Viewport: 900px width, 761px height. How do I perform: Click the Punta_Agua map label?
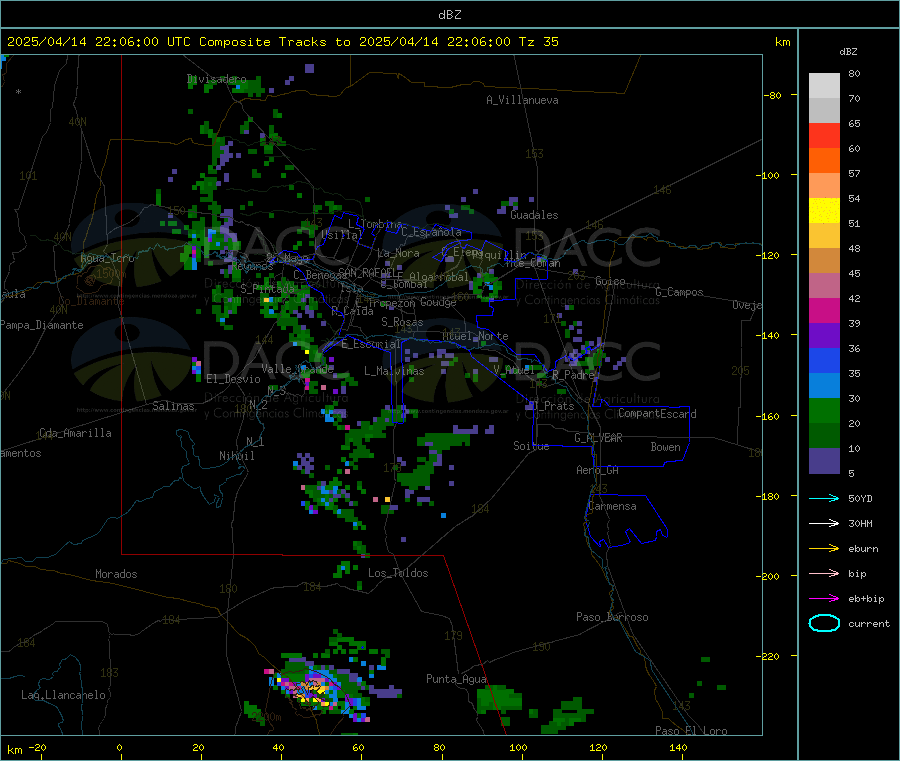[x=456, y=679]
